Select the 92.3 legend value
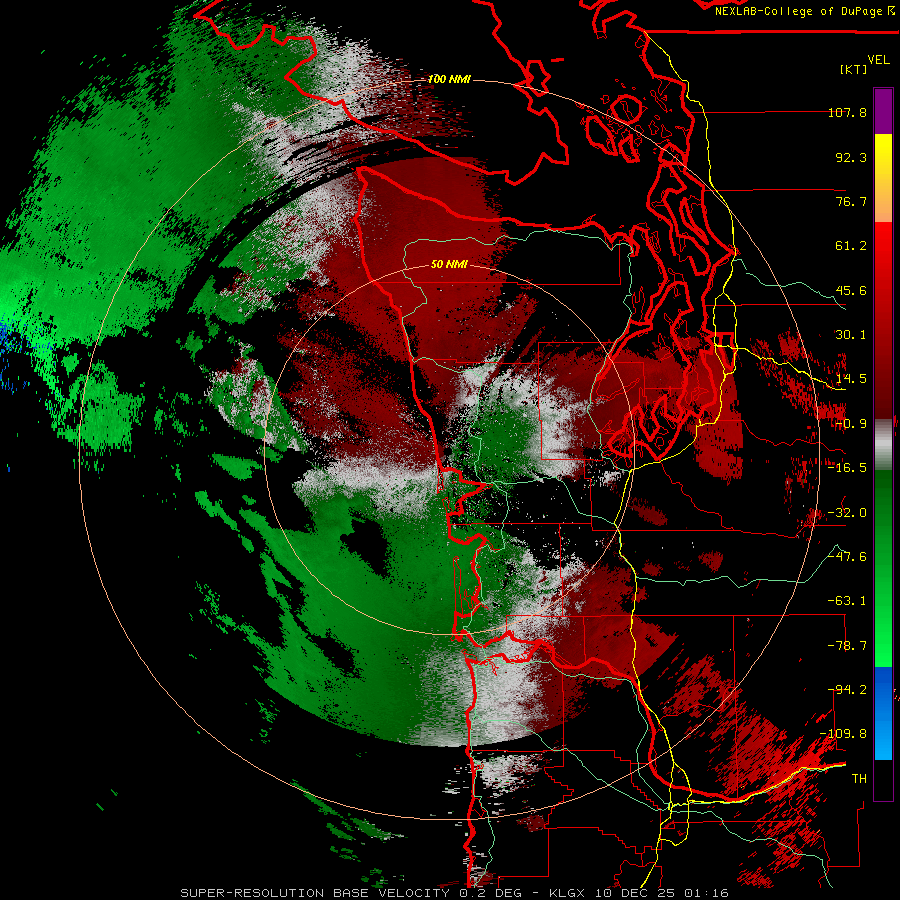Viewport: 900px width, 900px height. coord(851,157)
